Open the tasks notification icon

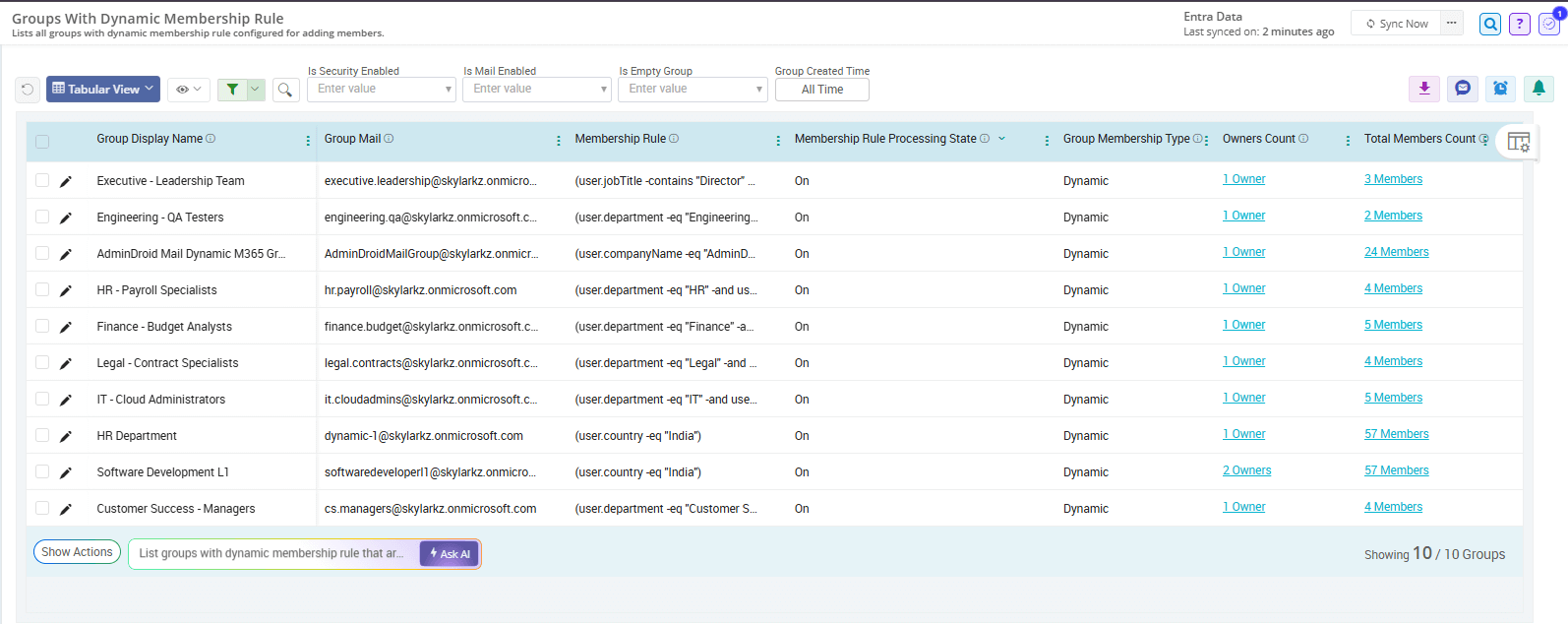(1550, 24)
